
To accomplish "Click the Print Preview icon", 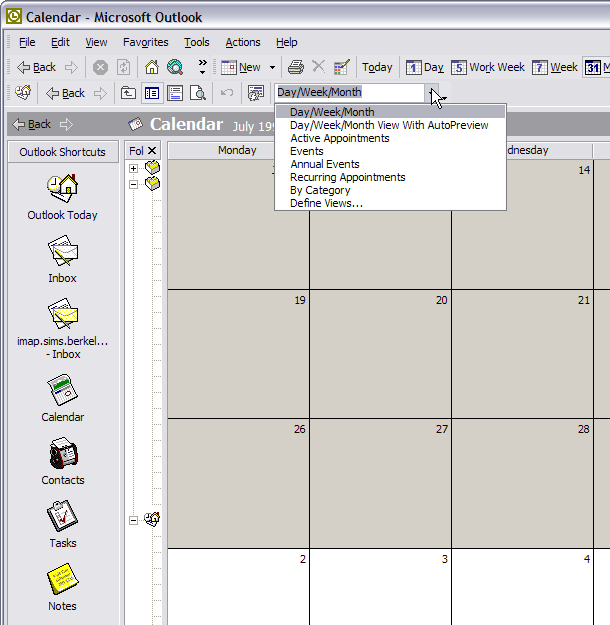I will 198,93.
